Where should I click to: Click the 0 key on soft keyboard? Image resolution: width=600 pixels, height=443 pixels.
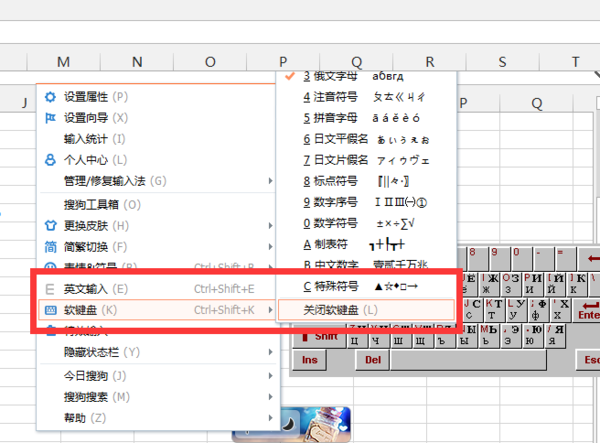pyautogui.click(x=521, y=258)
